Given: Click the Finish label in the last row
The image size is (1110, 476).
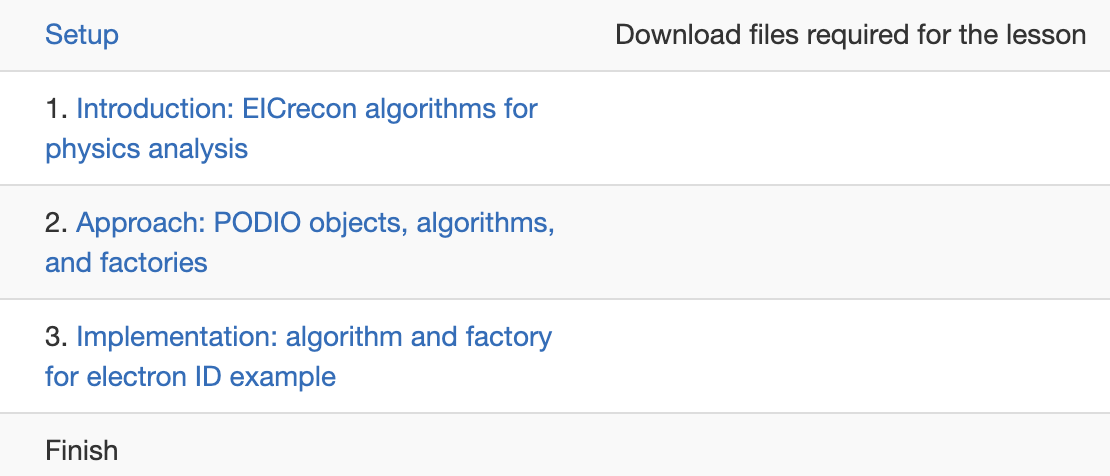Looking at the screenshot, I should tap(82, 450).
